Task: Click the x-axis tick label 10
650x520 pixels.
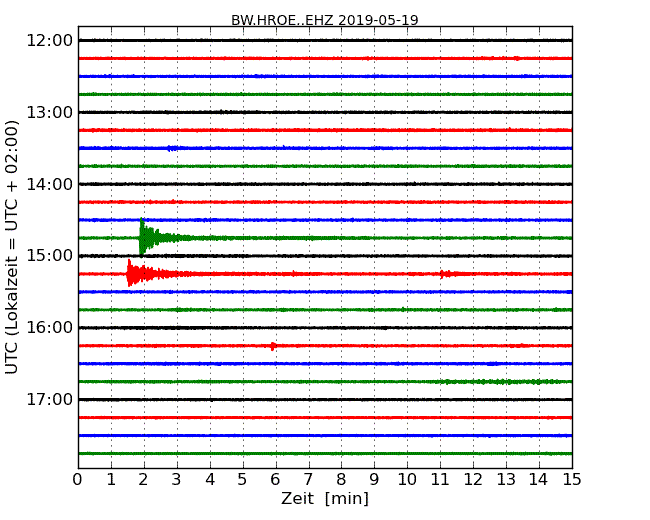Action: 407,479
